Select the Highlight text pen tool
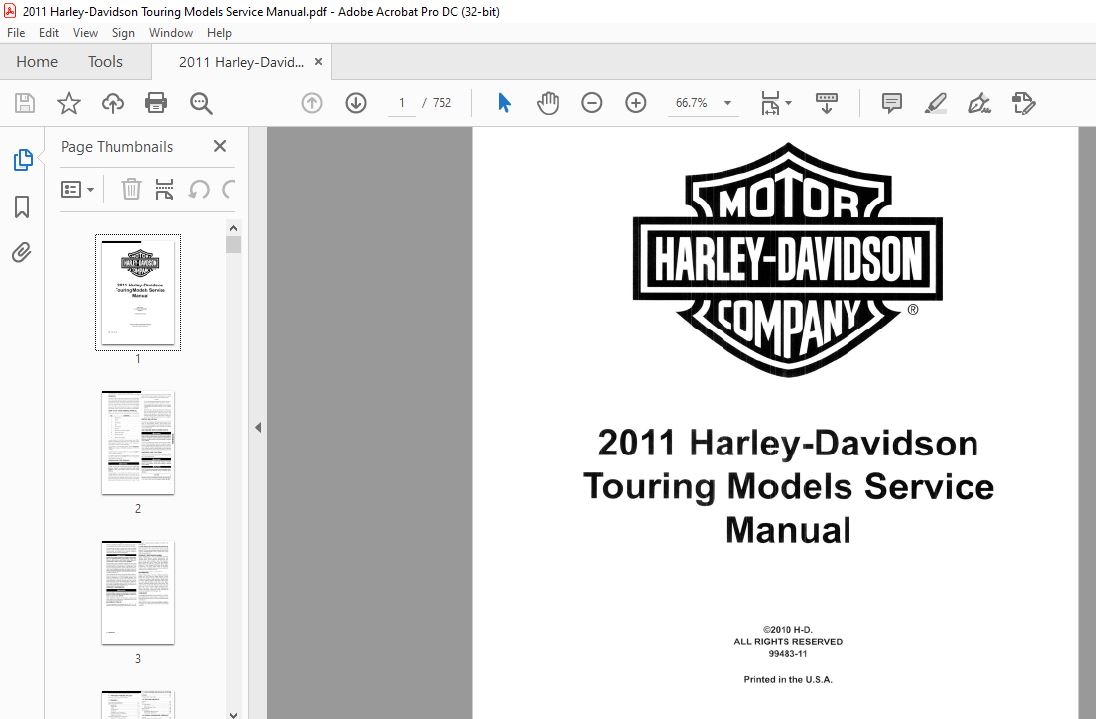Image resolution: width=1096 pixels, height=719 pixels. [936, 103]
